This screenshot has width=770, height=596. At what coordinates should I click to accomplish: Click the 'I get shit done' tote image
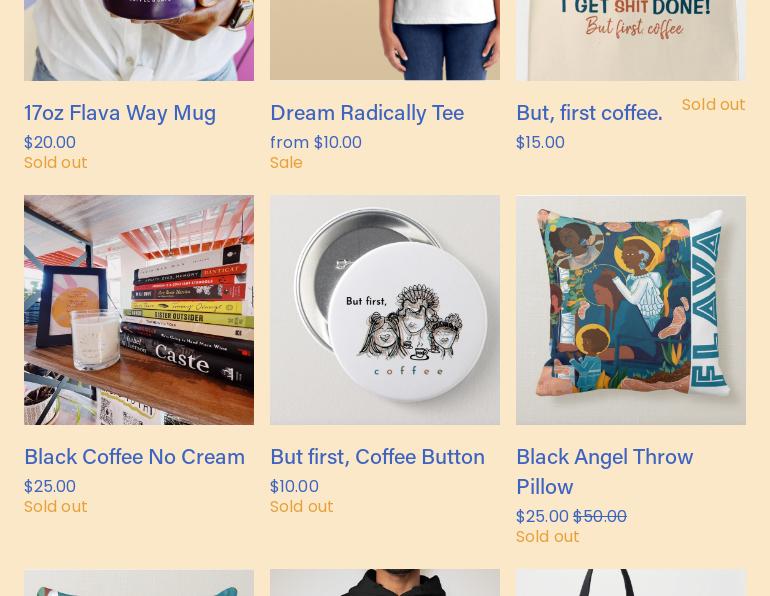[631, 40]
